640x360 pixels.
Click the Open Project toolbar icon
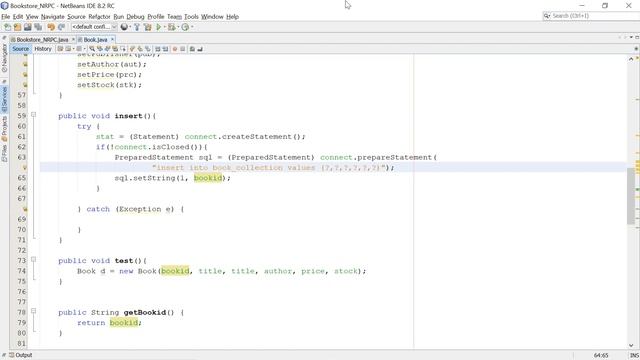(x=28, y=27)
